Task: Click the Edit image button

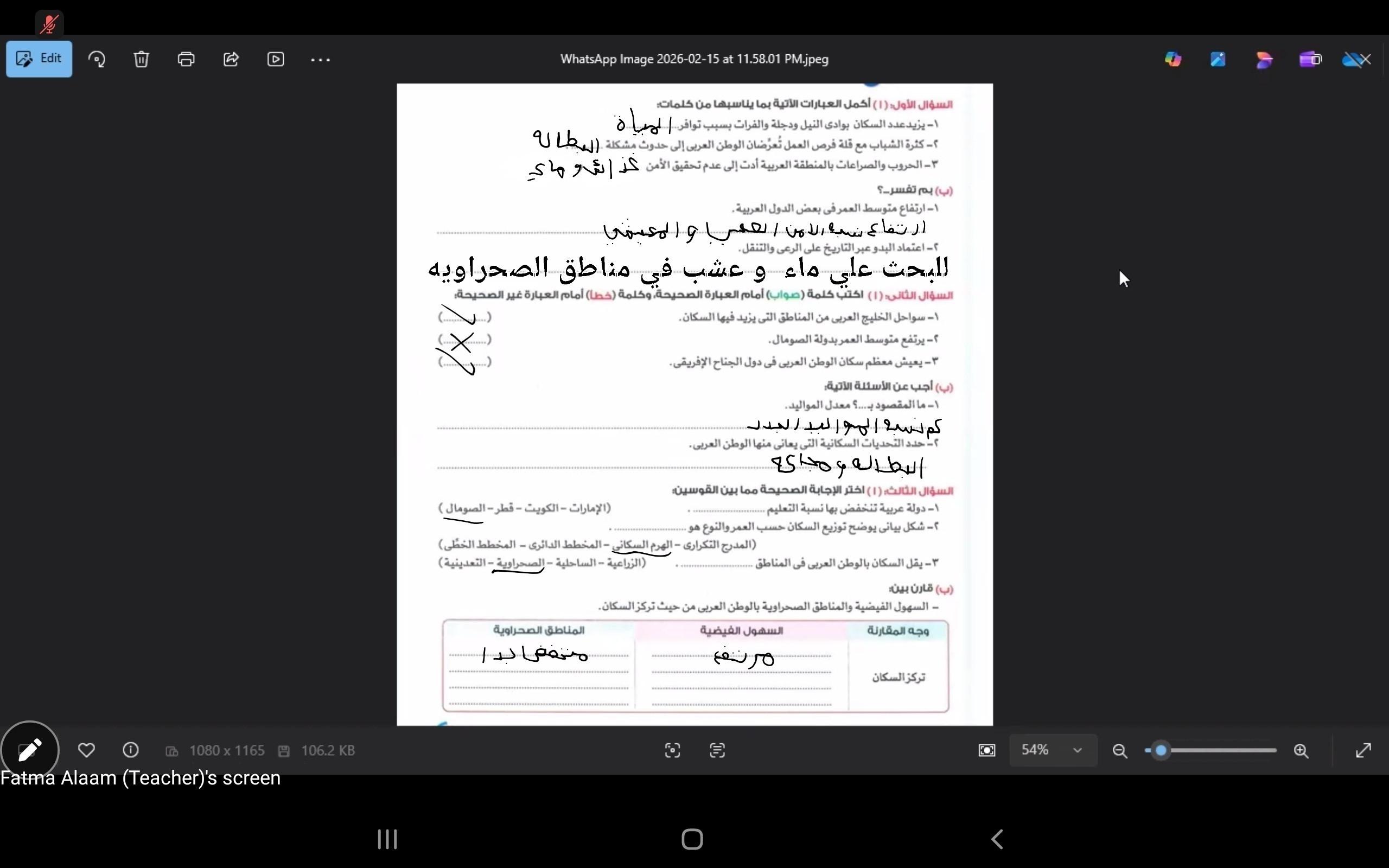Action: tap(39, 59)
